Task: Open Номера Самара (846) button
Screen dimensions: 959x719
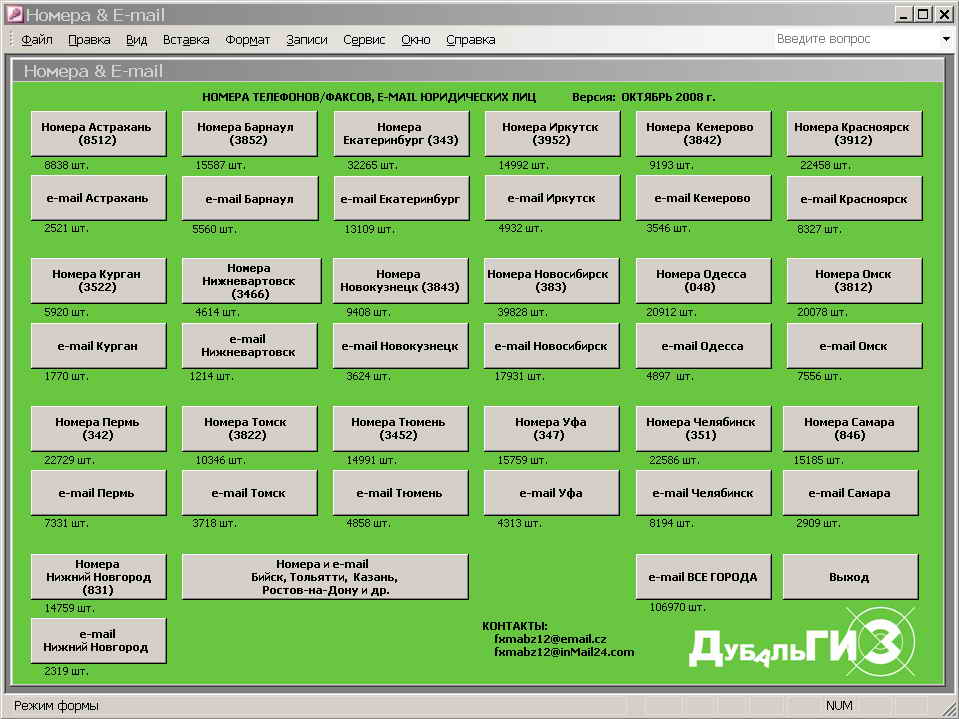Action: click(850, 429)
